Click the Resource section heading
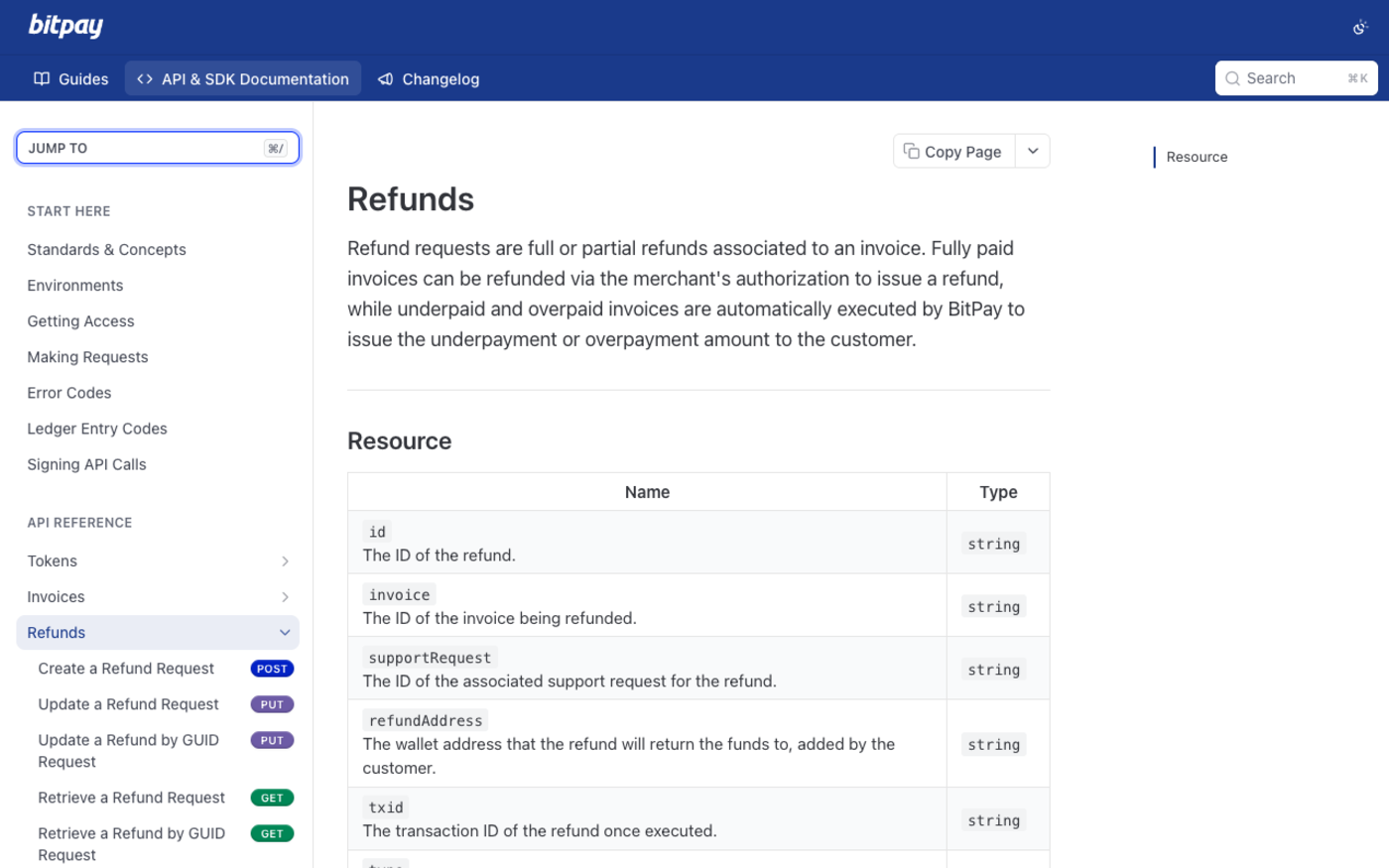1389x868 pixels. pyautogui.click(x=400, y=441)
